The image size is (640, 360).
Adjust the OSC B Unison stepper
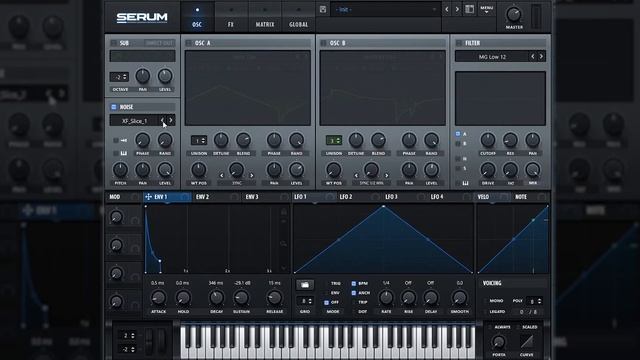click(x=333, y=140)
